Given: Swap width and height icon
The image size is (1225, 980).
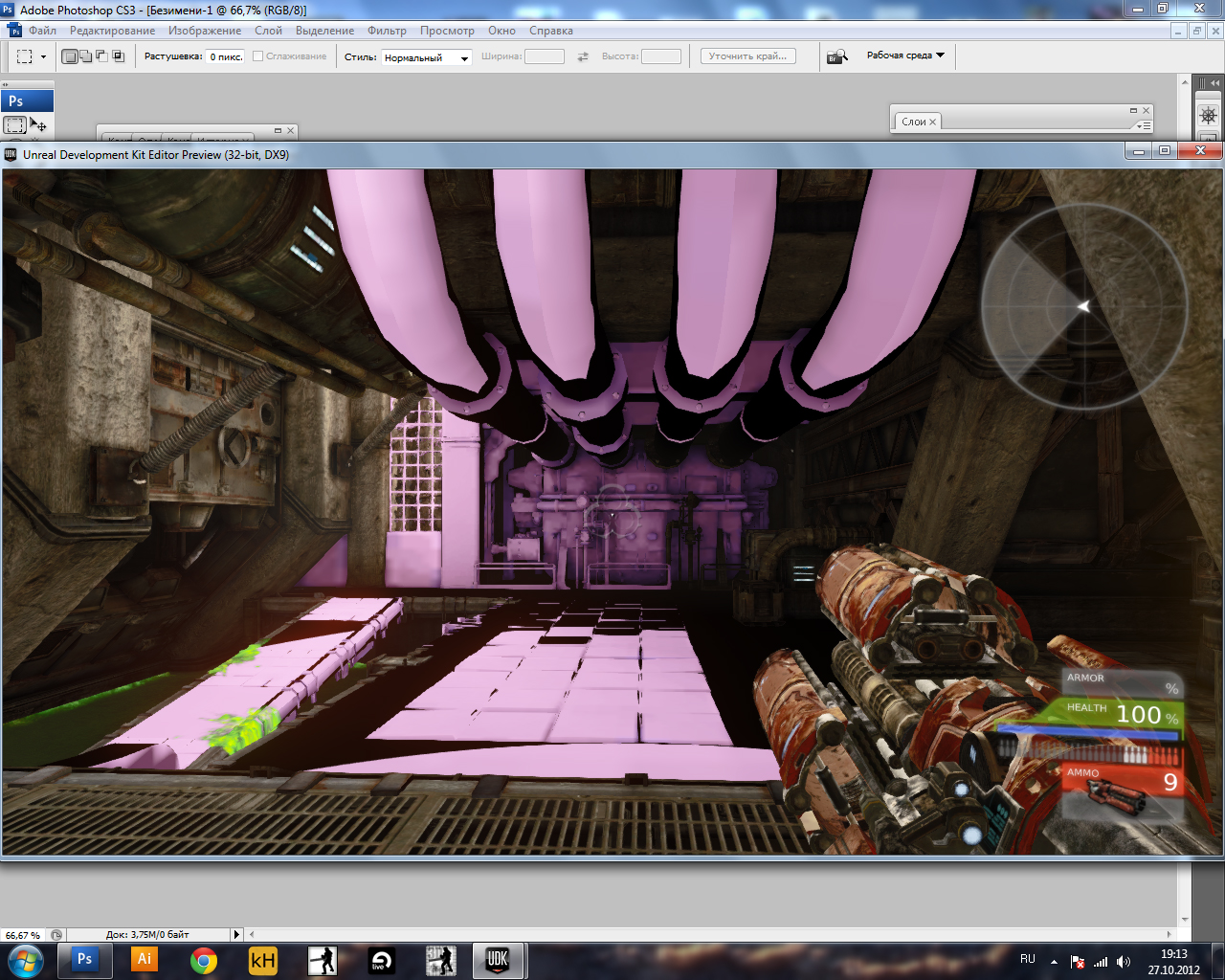Looking at the screenshot, I should coord(583,56).
